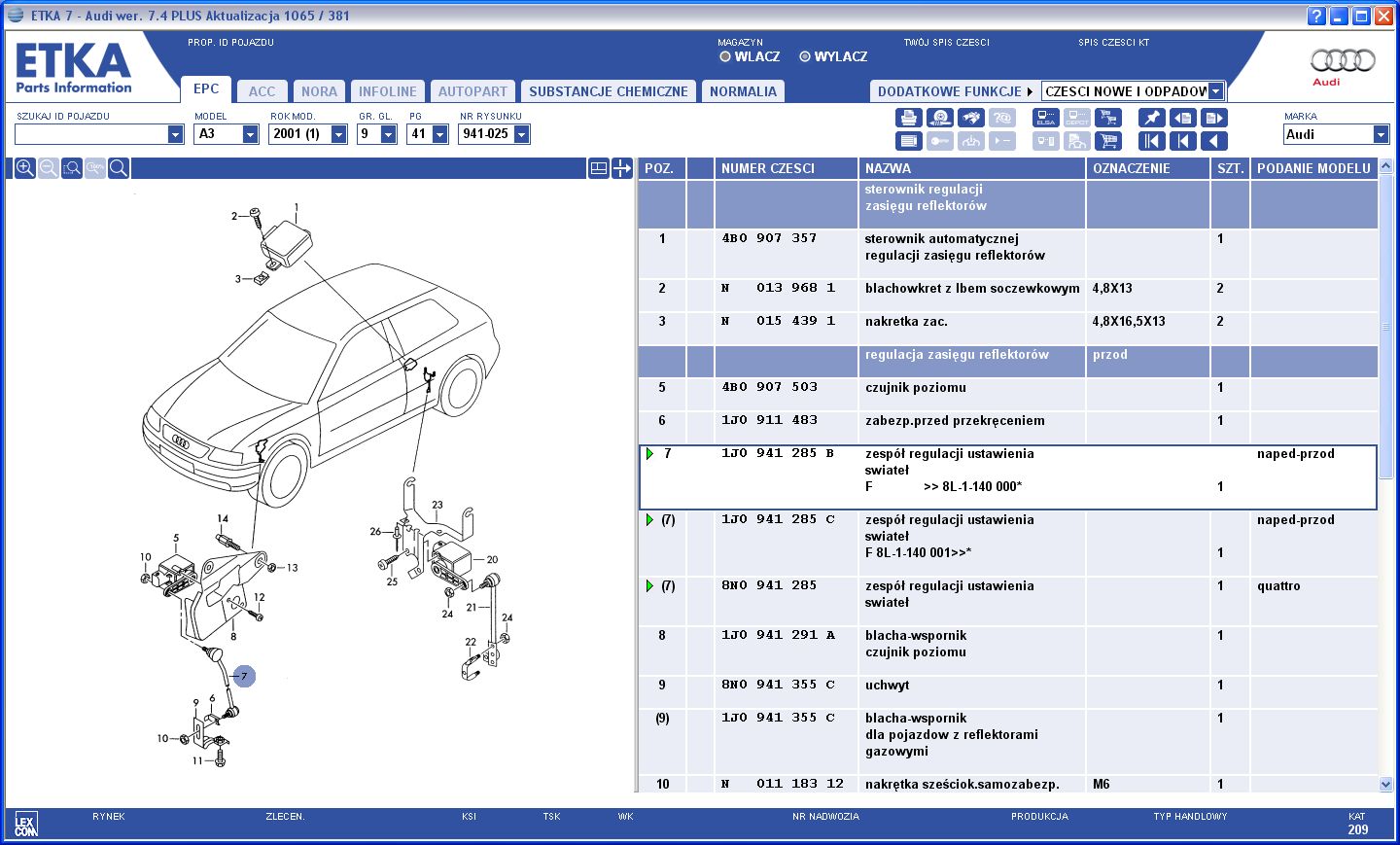
Task: Click the parts list scrollbar thumb
Action: tap(1385, 327)
